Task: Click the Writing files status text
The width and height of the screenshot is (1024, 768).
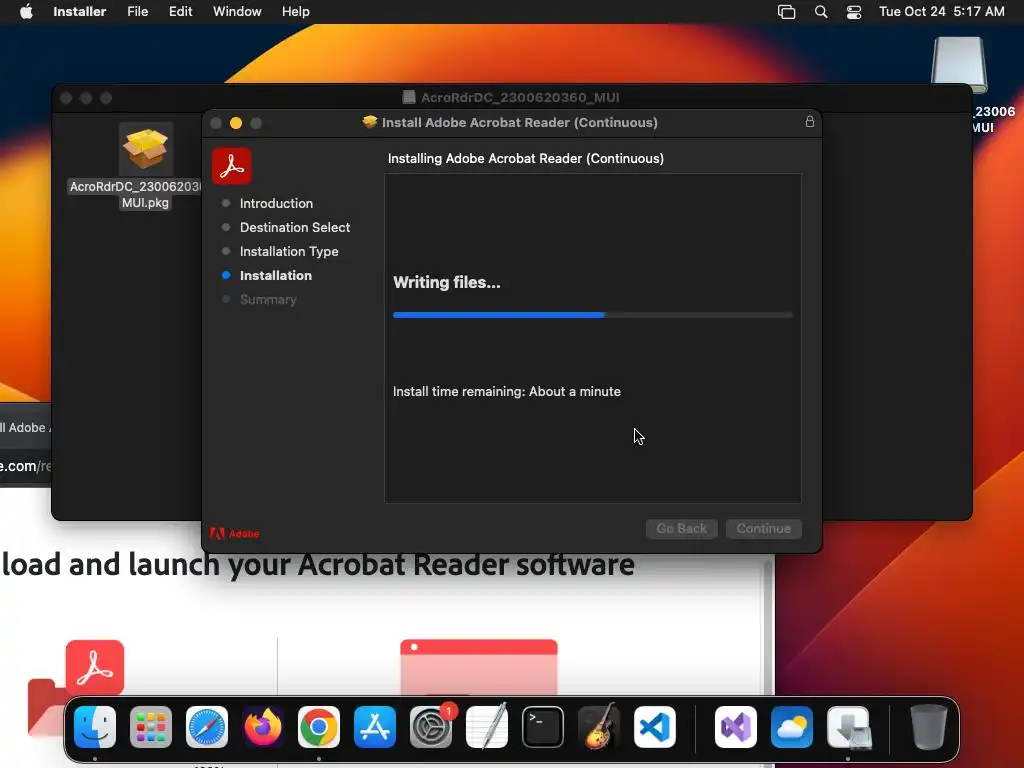Action: [x=447, y=282]
